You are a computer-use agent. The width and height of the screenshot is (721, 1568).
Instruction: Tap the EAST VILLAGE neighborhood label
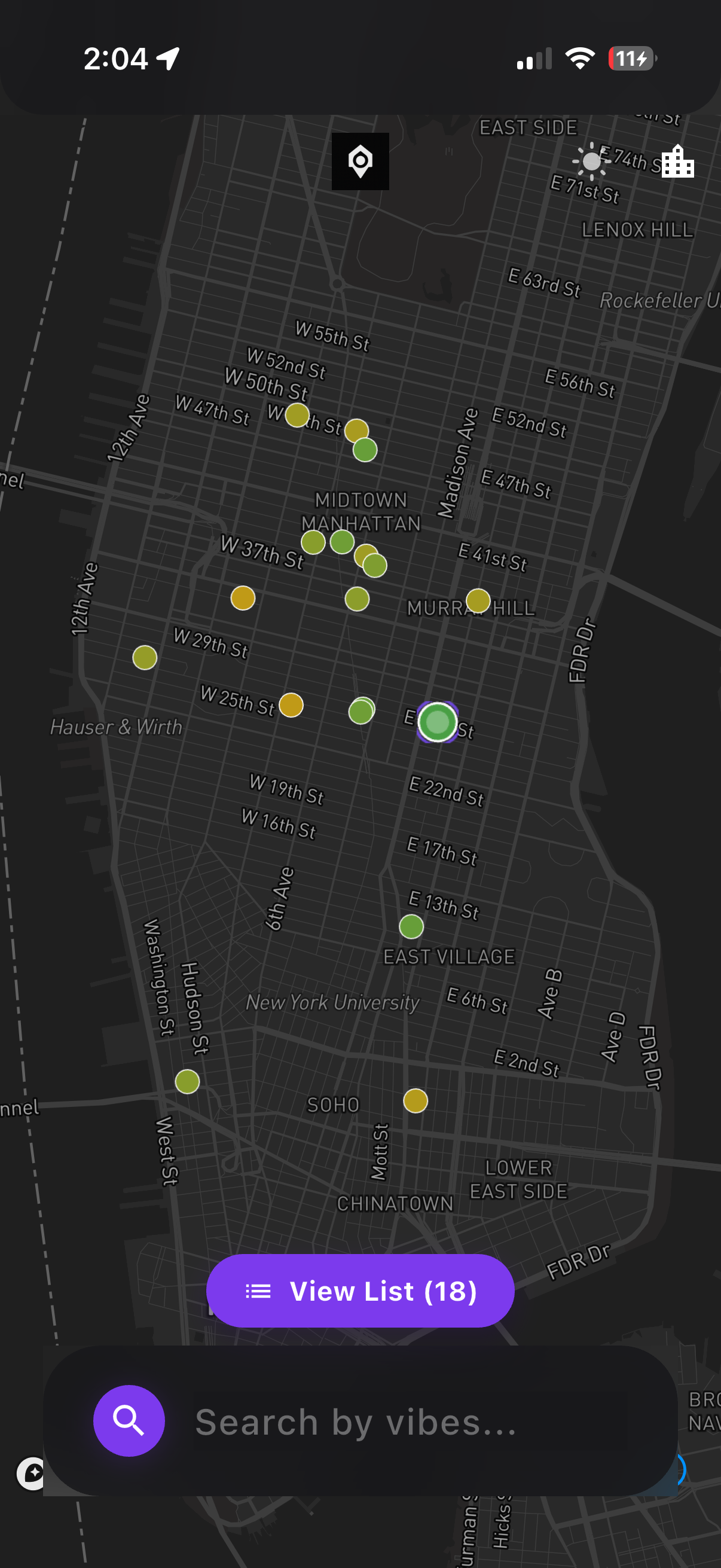point(449,957)
